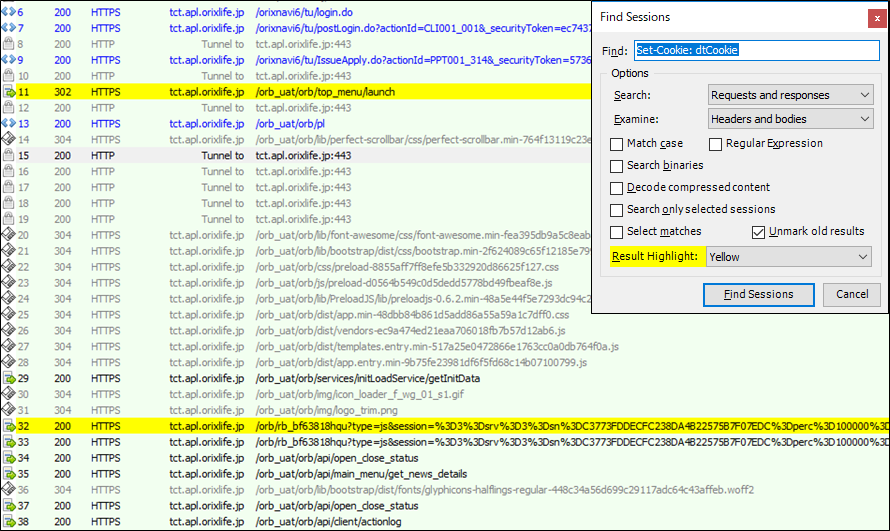Viewport: 890px width, 531px height.
Task: Click the lock icon on session 8 tunnel
Action: [9, 44]
